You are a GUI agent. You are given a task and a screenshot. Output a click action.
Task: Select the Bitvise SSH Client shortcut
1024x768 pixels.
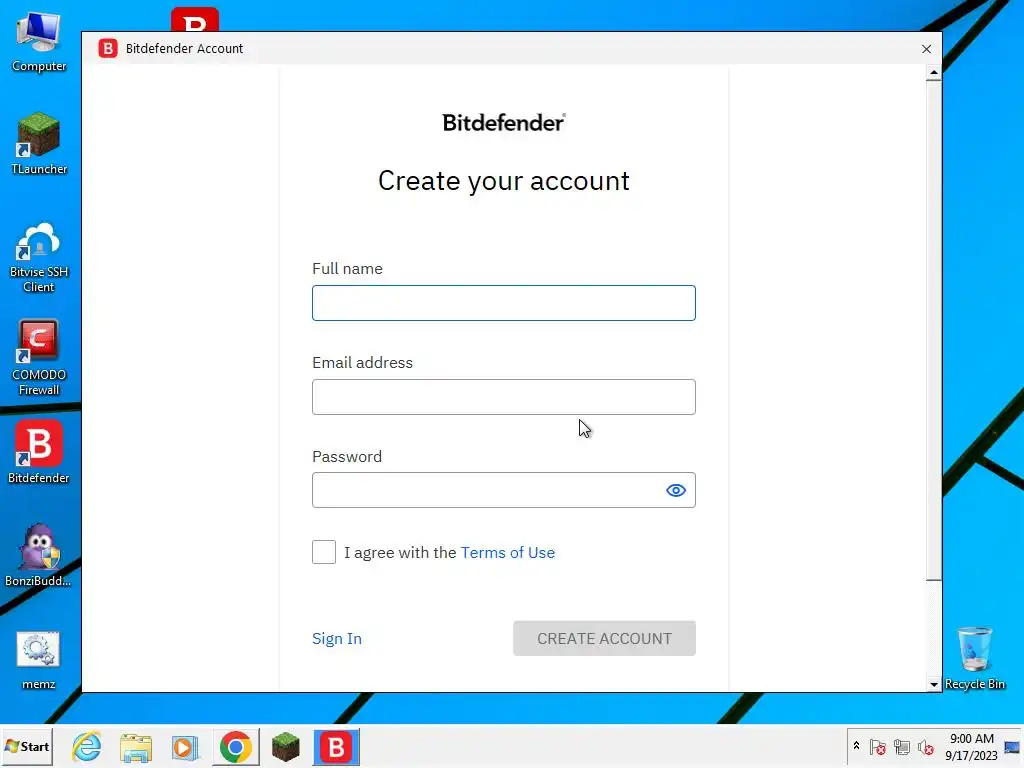[39, 257]
